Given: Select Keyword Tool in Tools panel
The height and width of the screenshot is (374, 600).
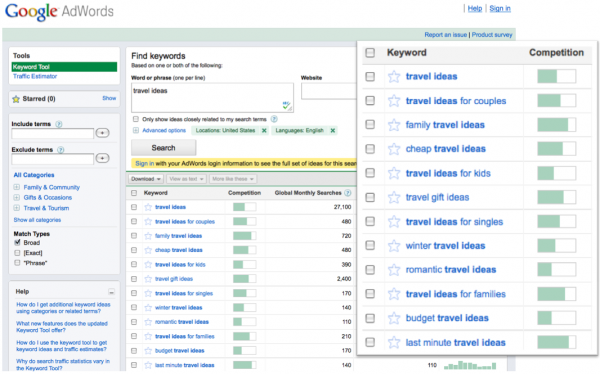Looking at the screenshot, I should (x=64, y=67).
